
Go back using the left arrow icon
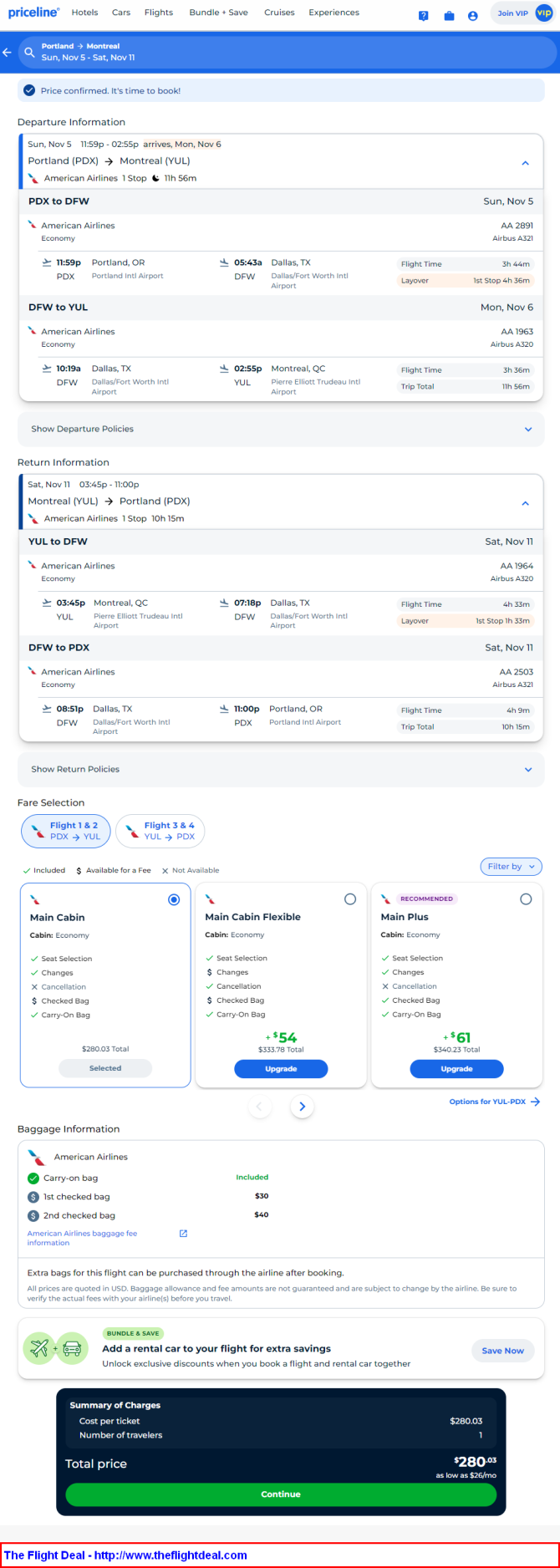tap(7, 52)
